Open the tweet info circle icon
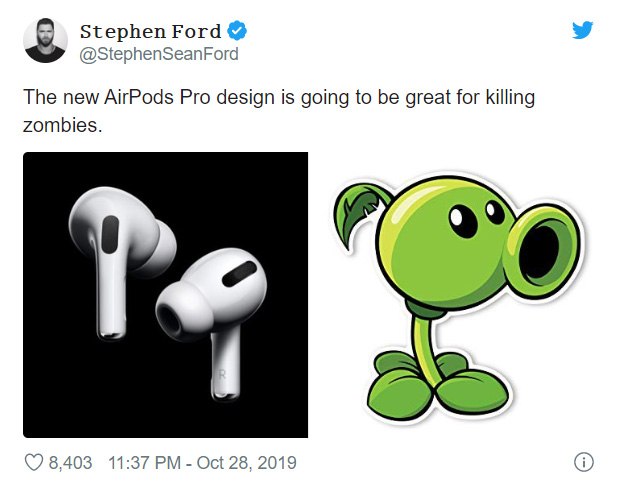 tap(584, 462)
